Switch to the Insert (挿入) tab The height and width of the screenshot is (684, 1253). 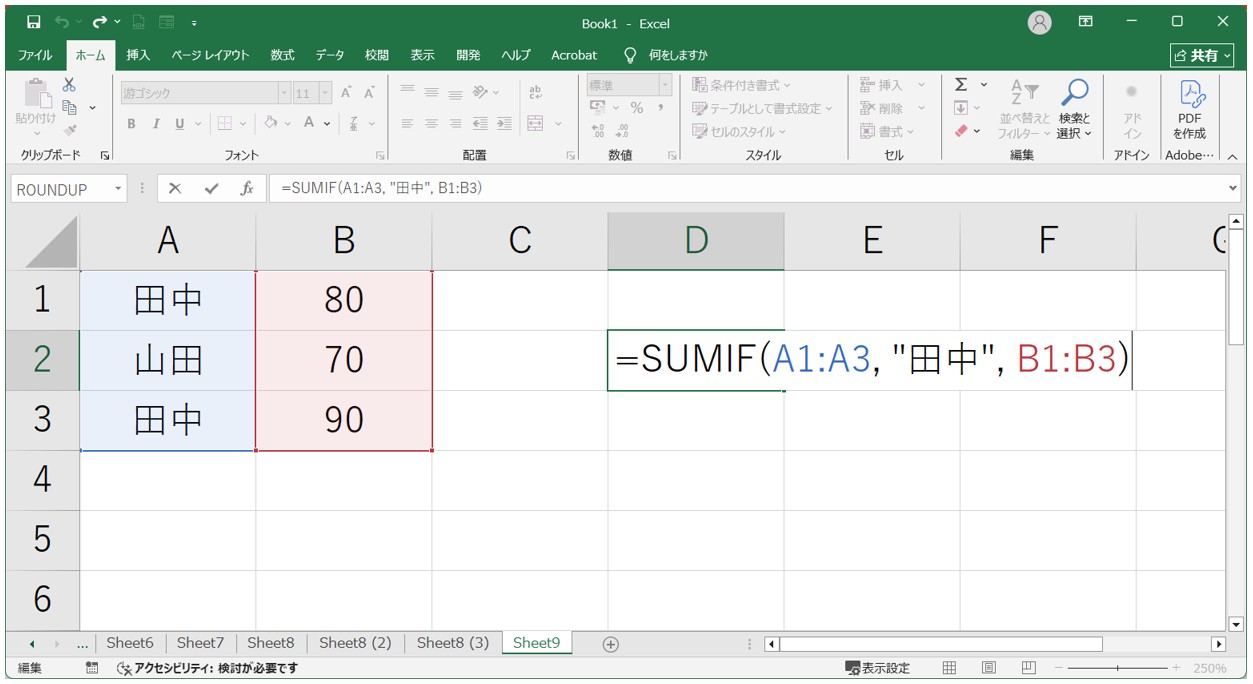139,55
